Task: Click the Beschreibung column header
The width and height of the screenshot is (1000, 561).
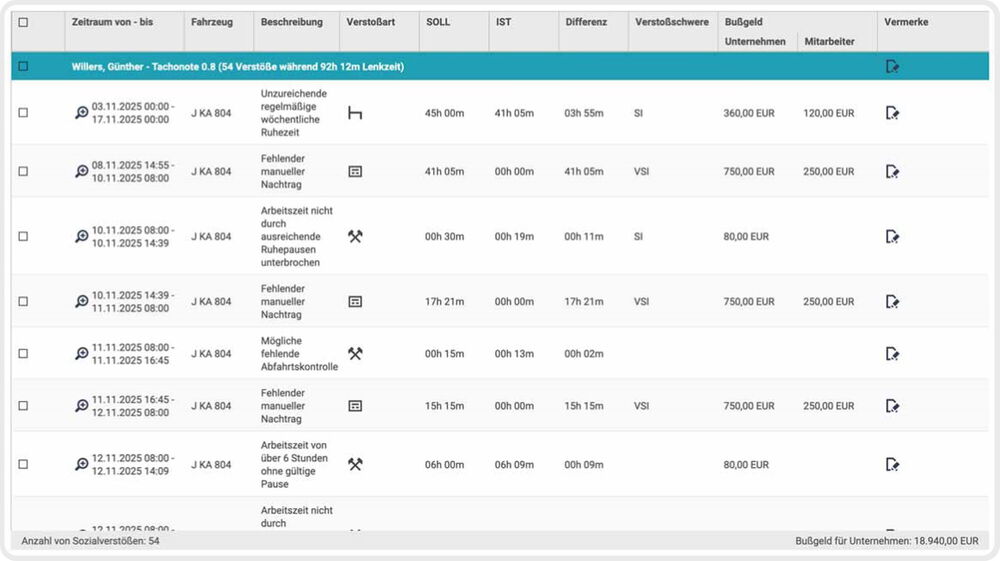Action: tap(291, 22)
